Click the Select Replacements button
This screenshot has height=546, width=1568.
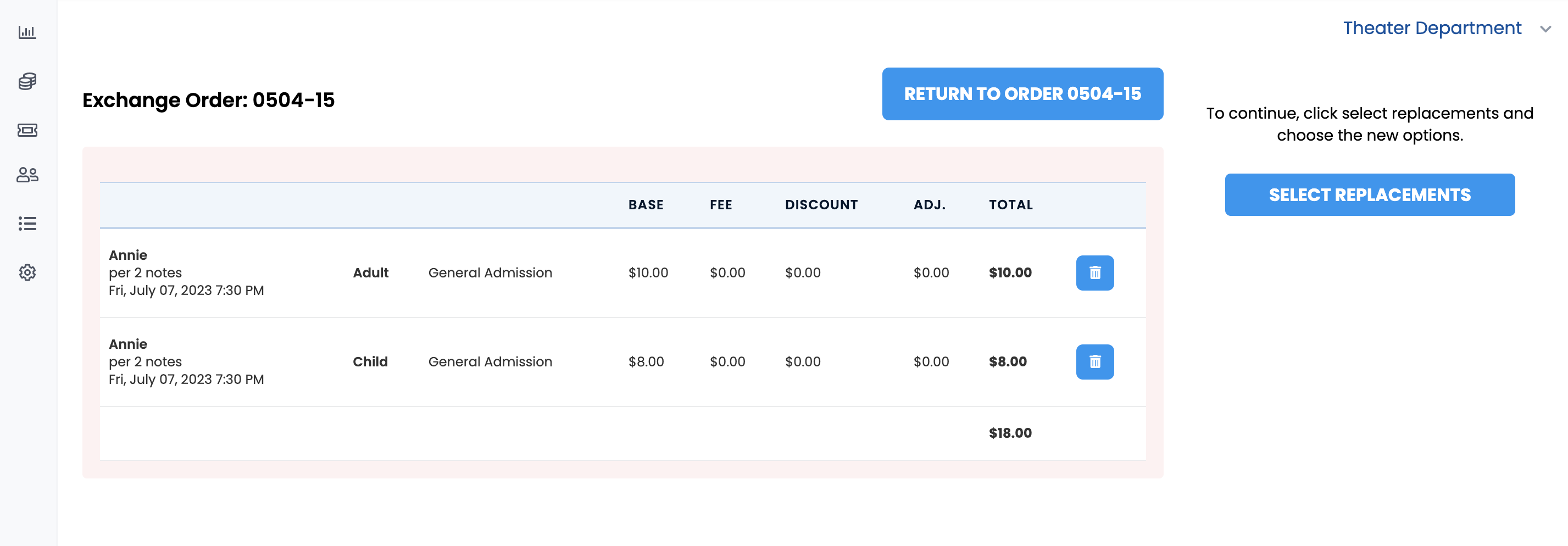coord(1369,195)
